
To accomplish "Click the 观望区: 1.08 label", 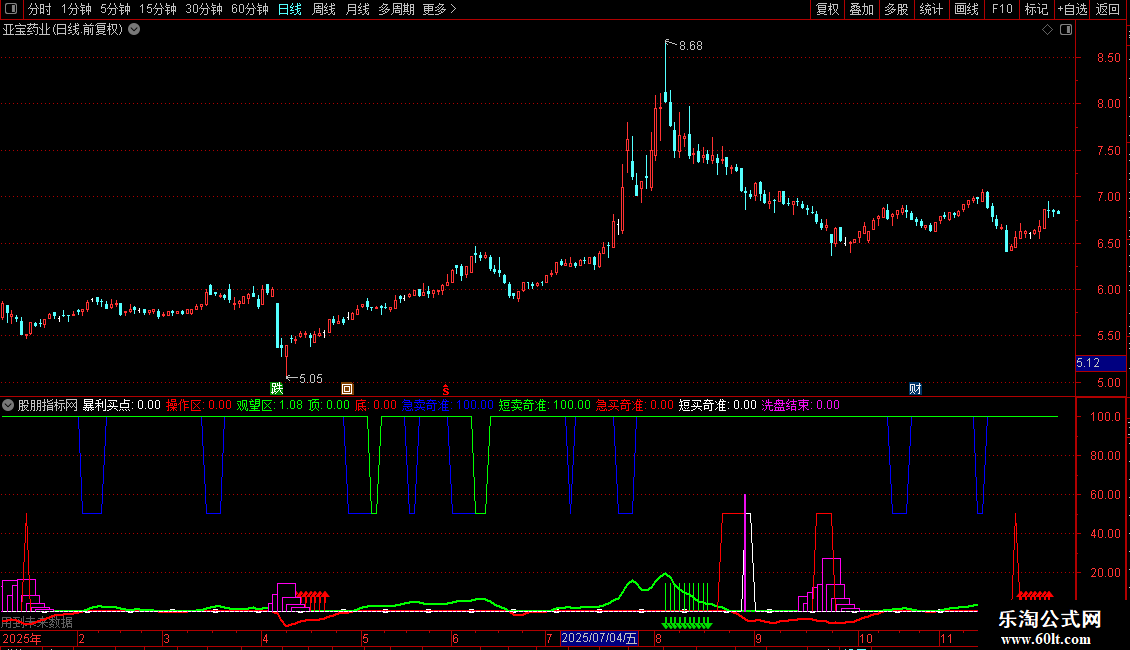I will click(270, 405).
